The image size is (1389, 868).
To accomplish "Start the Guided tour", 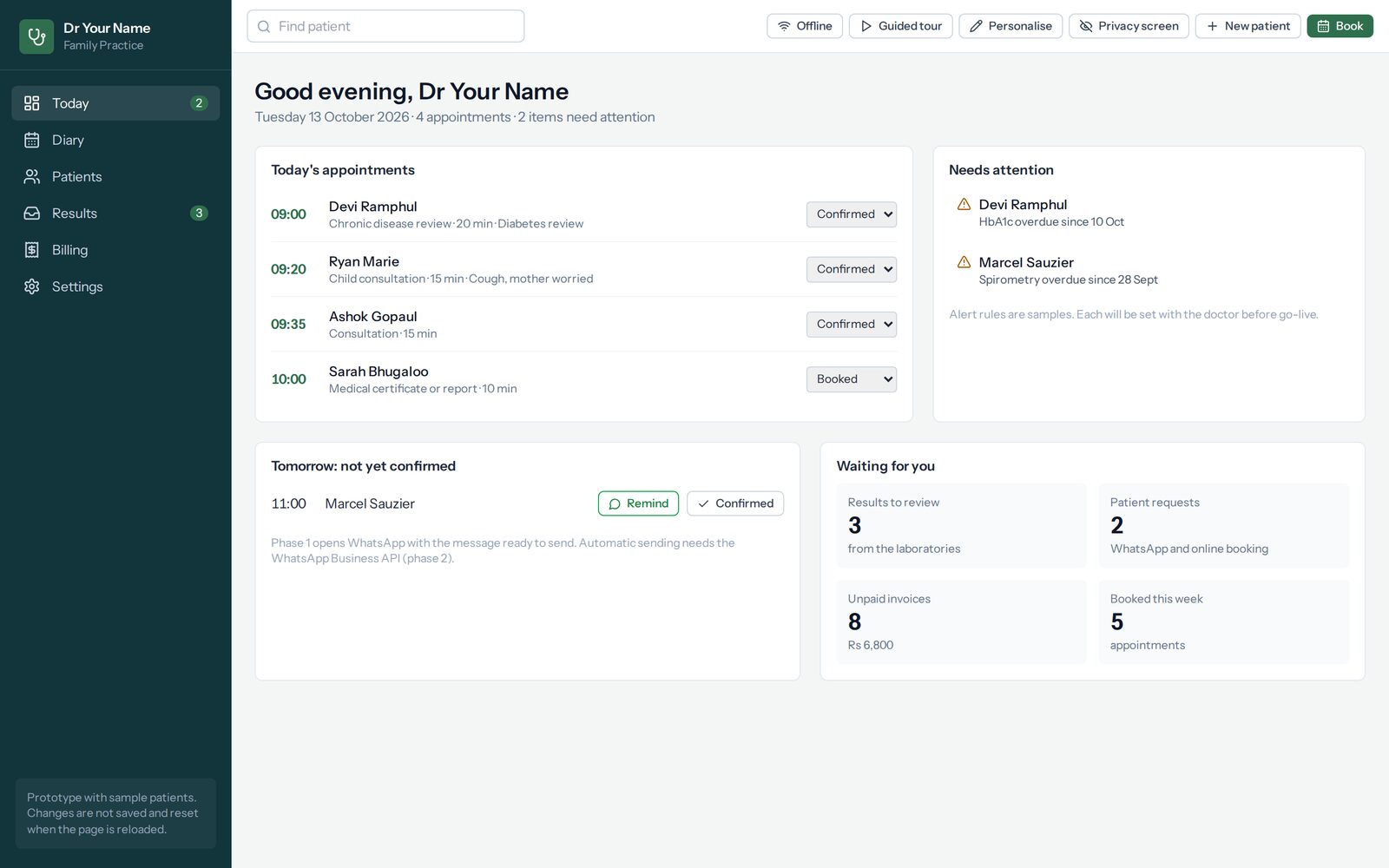I will [x=901, y=26].
